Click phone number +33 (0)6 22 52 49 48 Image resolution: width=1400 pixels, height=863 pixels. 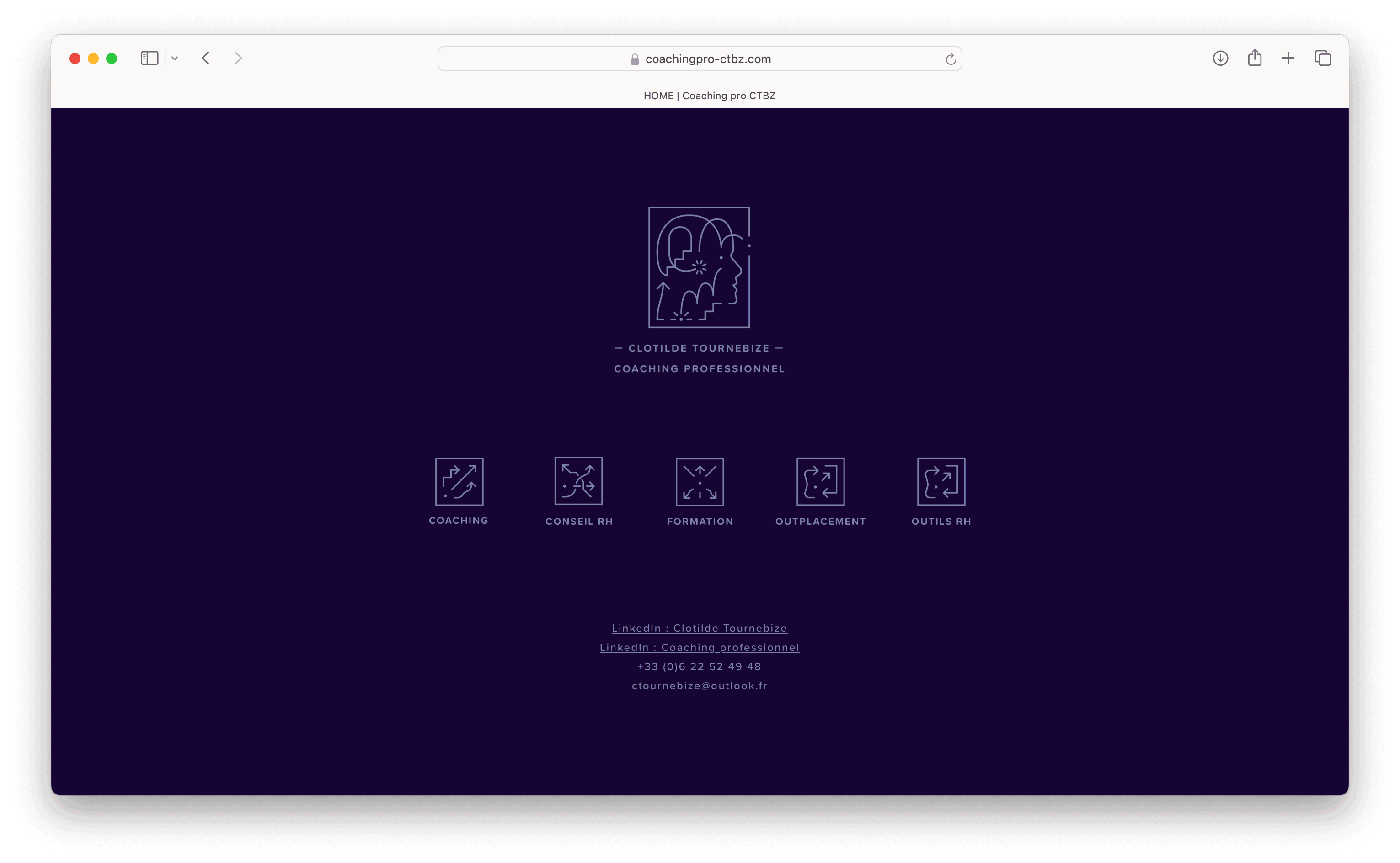699,666
